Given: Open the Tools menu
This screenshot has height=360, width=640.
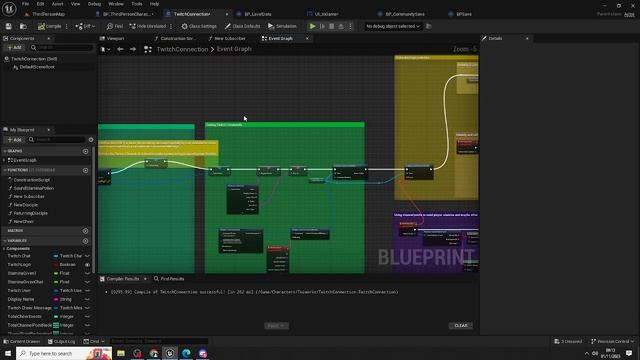Looking at the screenshot, I should pyautogui.click(x=137, y=4).
